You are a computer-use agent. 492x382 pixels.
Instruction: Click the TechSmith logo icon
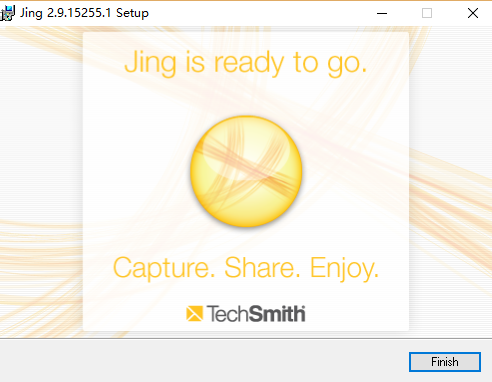[x=194, y=314]
